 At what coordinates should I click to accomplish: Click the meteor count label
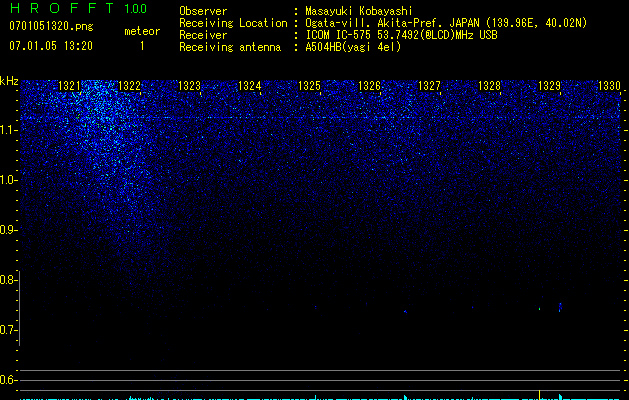click(x=142, y=31)
